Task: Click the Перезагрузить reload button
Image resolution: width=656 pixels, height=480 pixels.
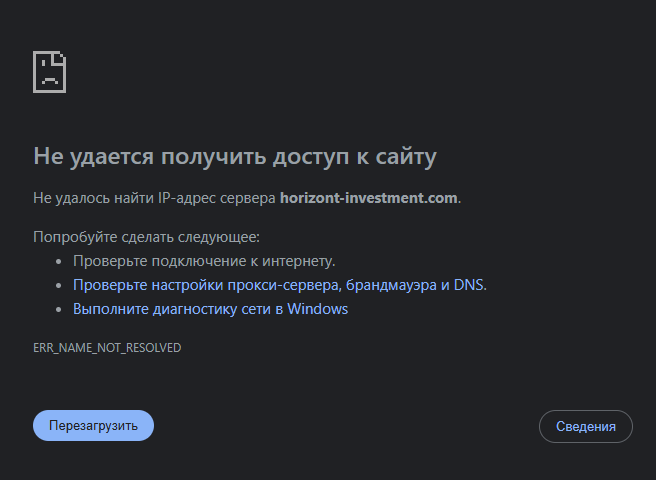Action: coord(93,425)
